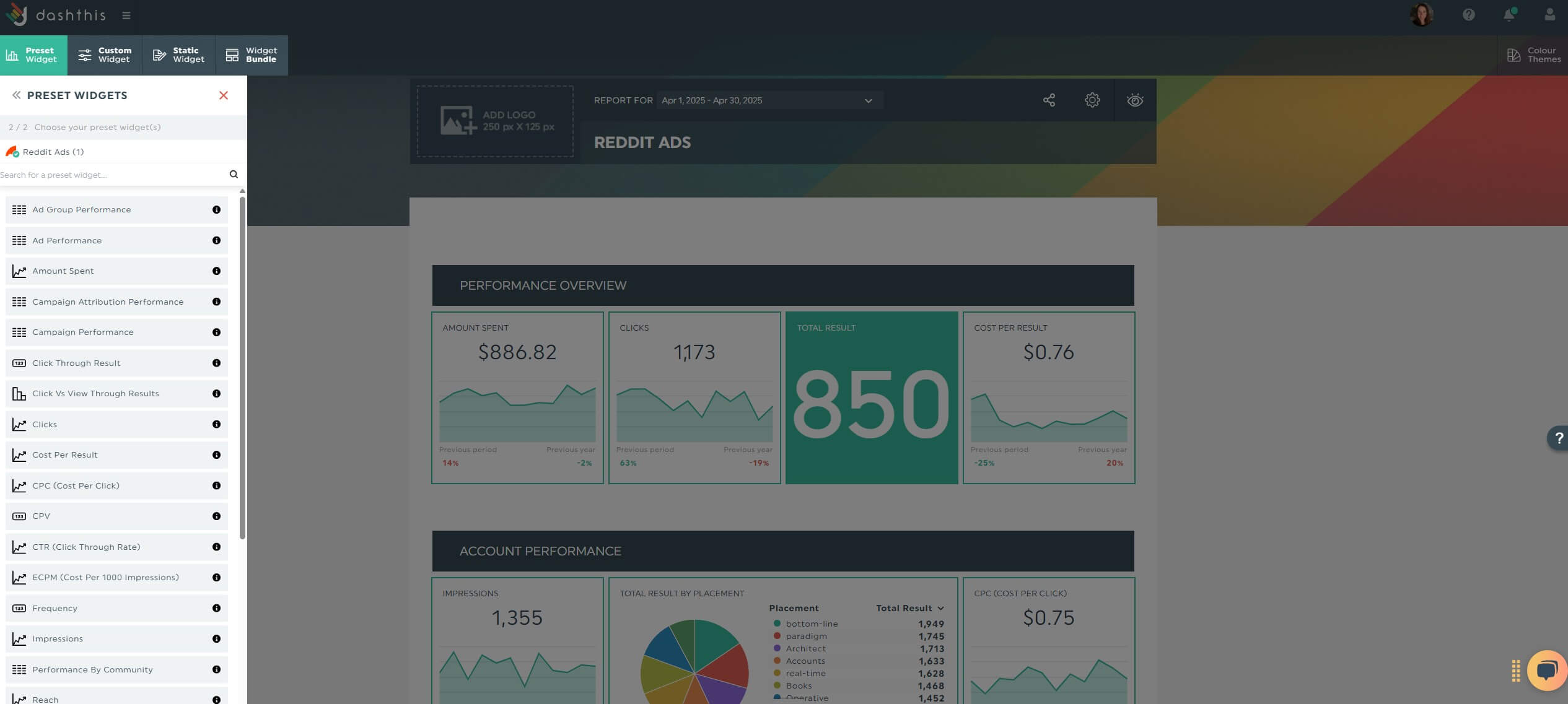Add the Click Through Result widget
This screenshot has width=1568, height=704.
point(116,363)
